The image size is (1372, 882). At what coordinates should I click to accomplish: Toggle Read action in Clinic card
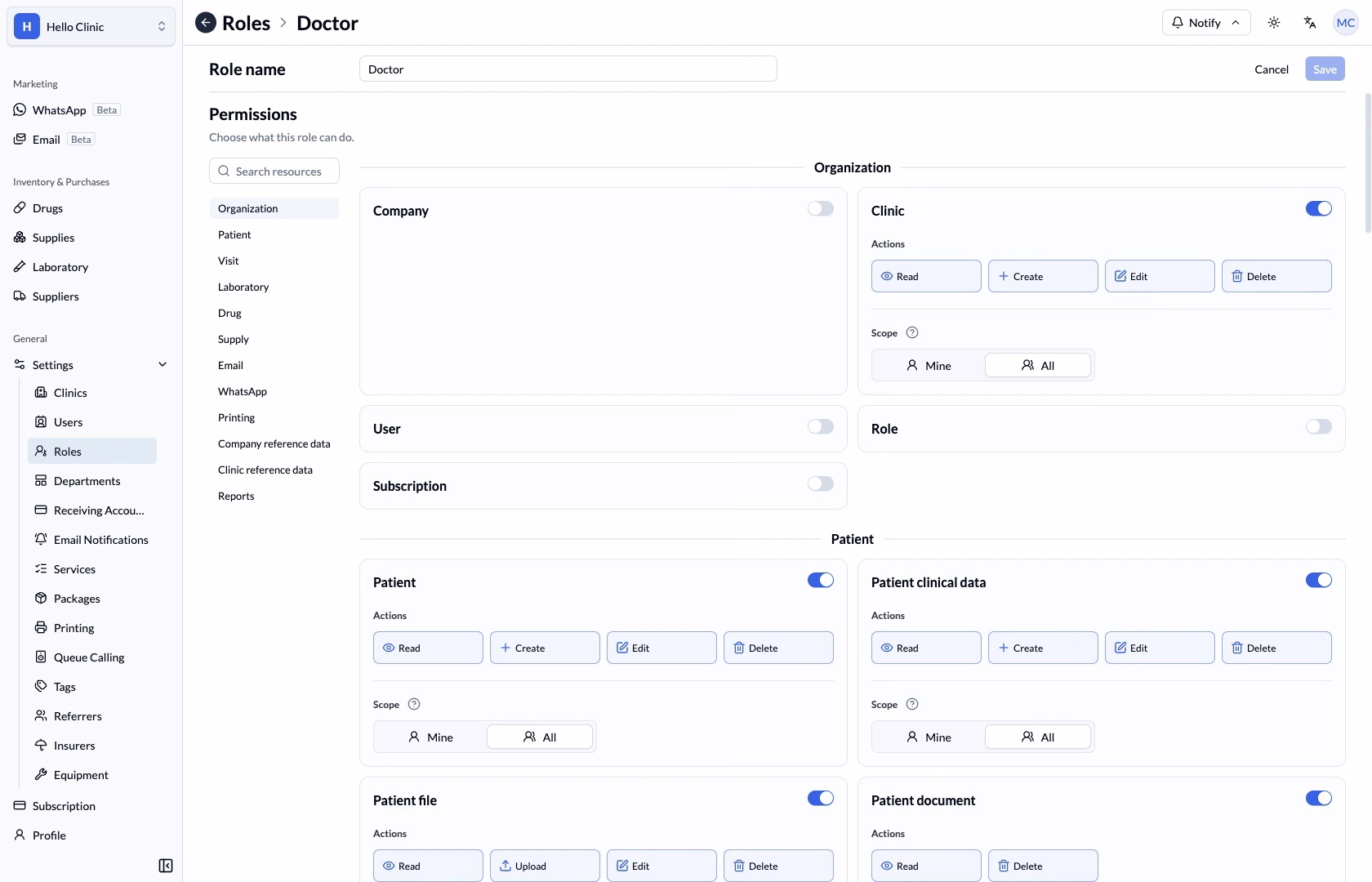coord(926,277)
